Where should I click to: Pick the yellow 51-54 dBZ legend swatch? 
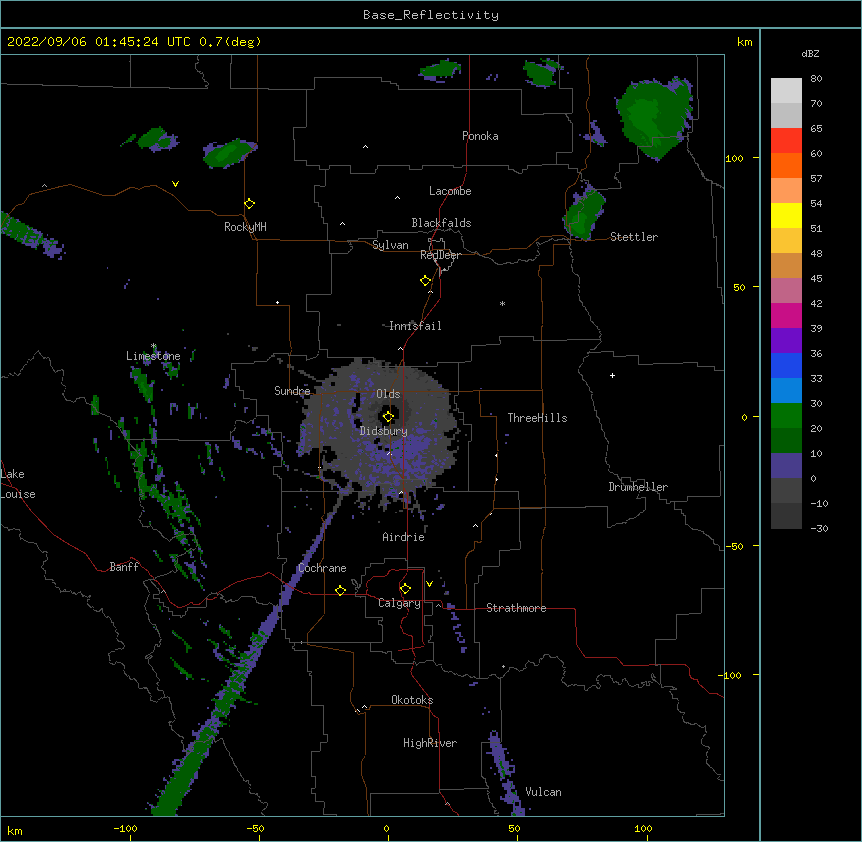(x=786, y=215)
